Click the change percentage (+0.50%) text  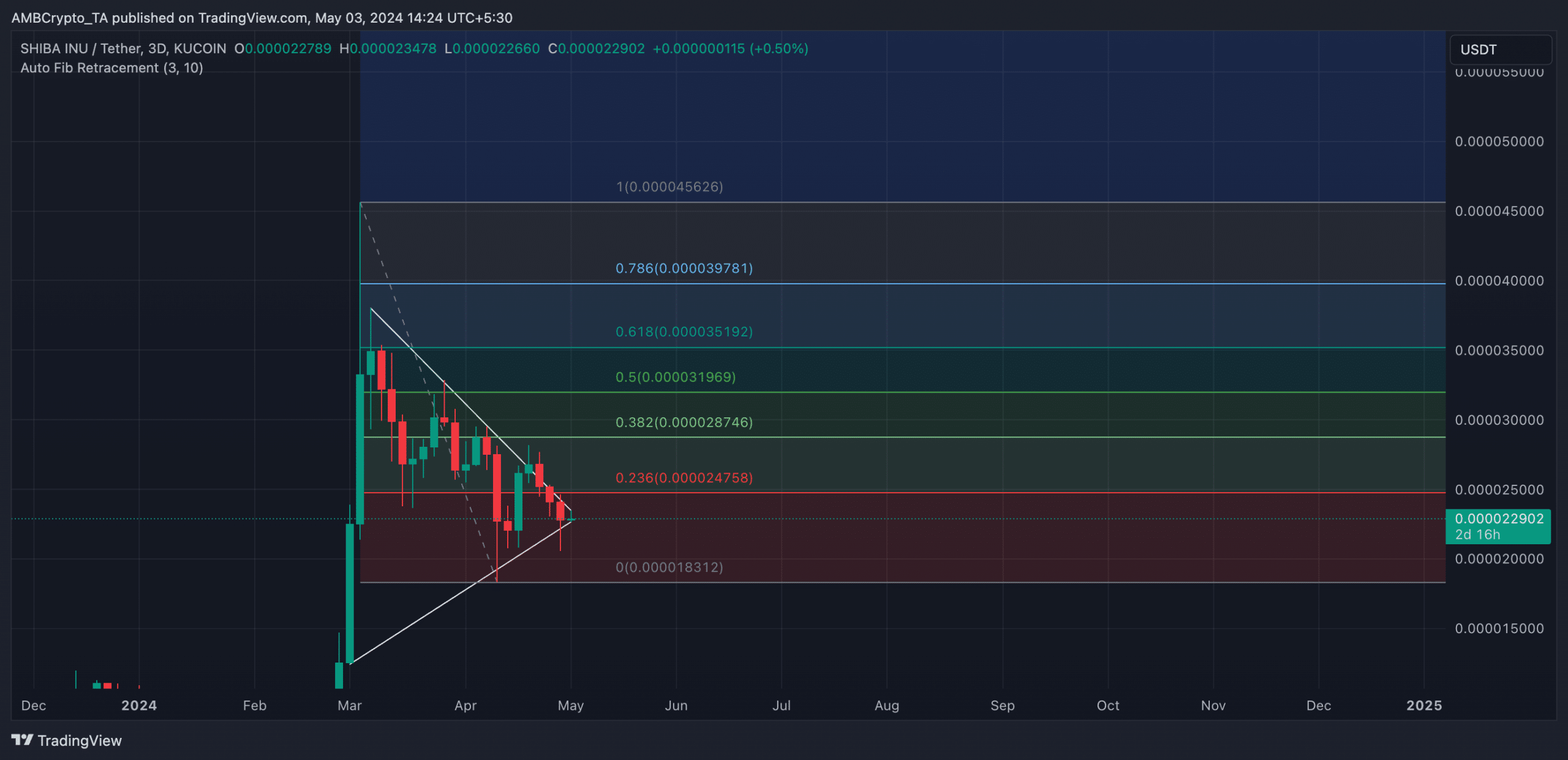click(778, 48)
